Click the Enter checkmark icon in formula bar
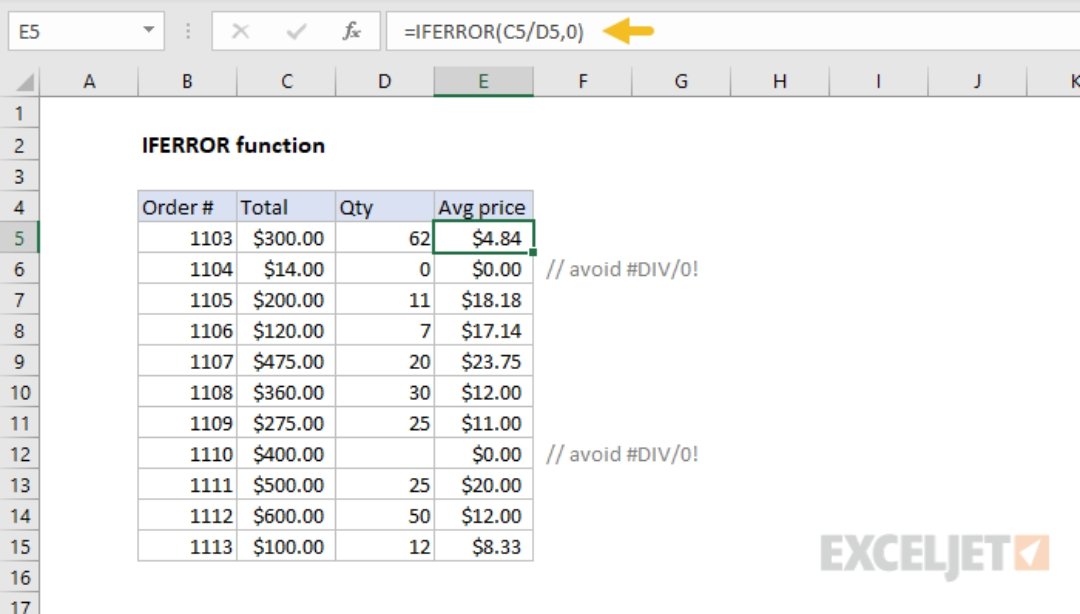 pyautogui.click(x=296, y=32)
